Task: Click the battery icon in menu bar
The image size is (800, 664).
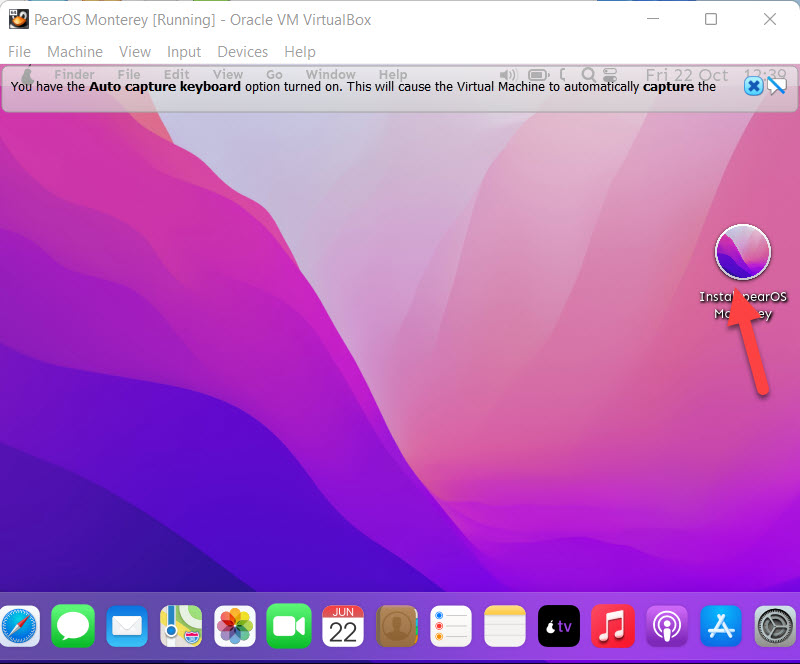Action: pyautogui.click(x=538, y=75)
